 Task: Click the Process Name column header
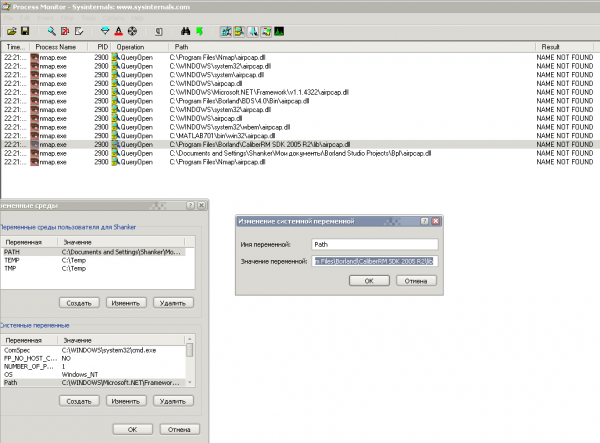click(59, 47)
